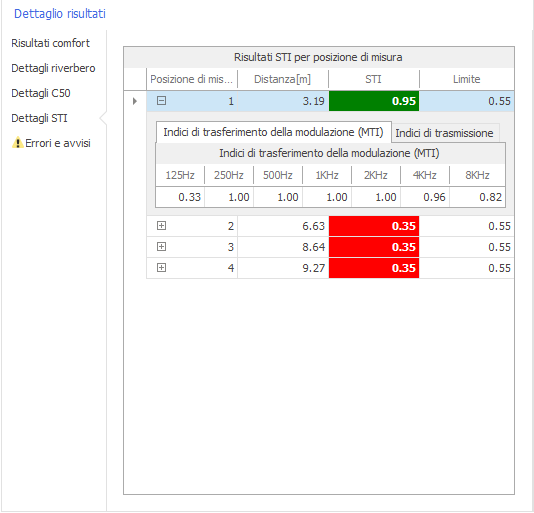Click the 1KHz column header

pyautogui.click(x=327, y=175)
